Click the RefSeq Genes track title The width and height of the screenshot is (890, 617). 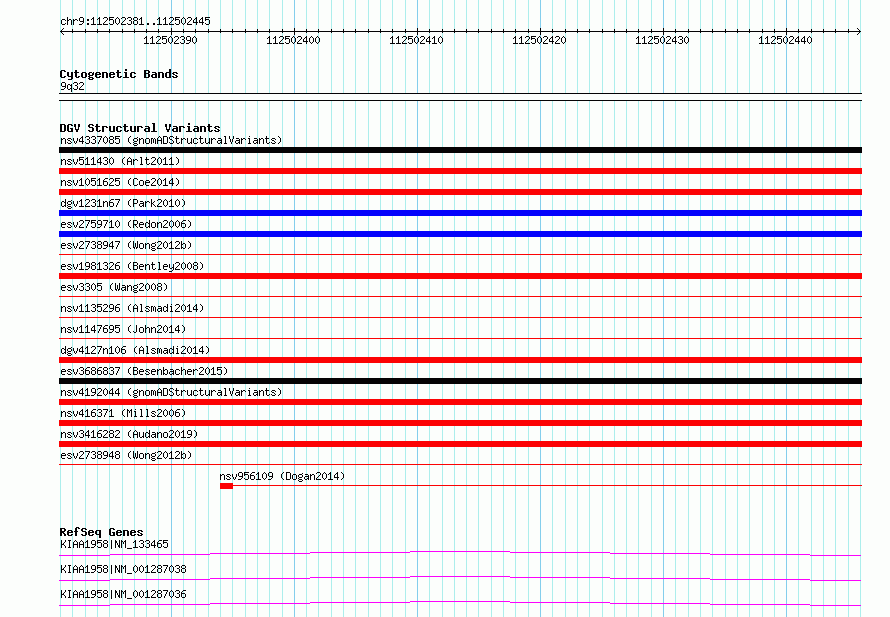coord(102,532)
